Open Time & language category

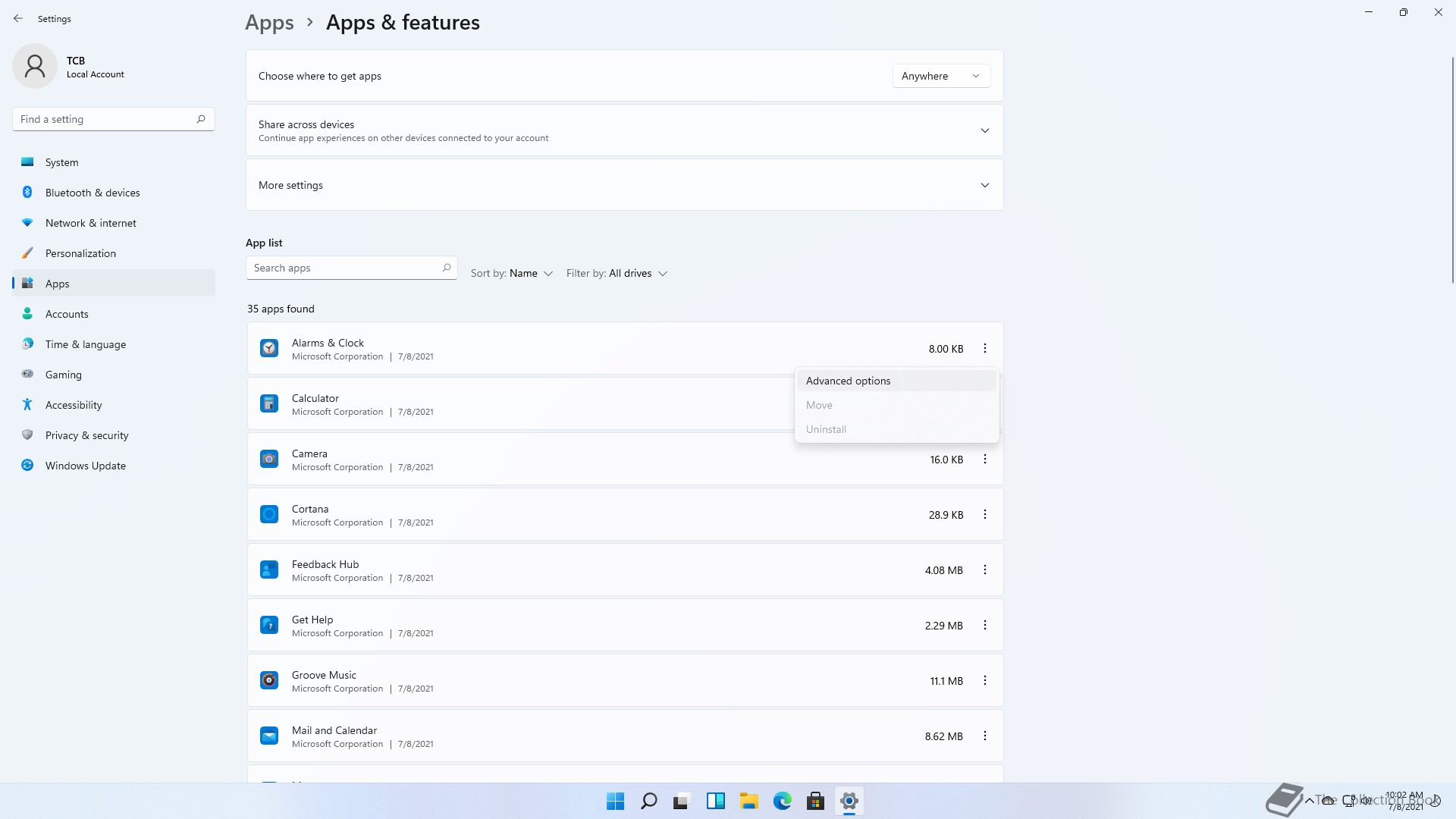[114, 344]
